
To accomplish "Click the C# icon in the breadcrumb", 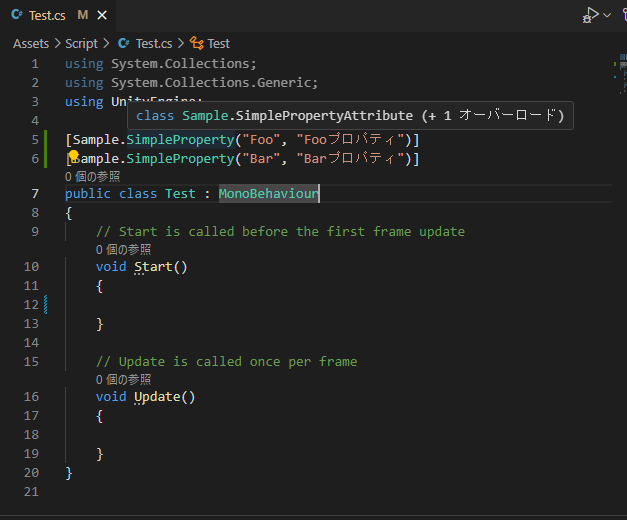I will pyautogui.click(x=124, y=43).
